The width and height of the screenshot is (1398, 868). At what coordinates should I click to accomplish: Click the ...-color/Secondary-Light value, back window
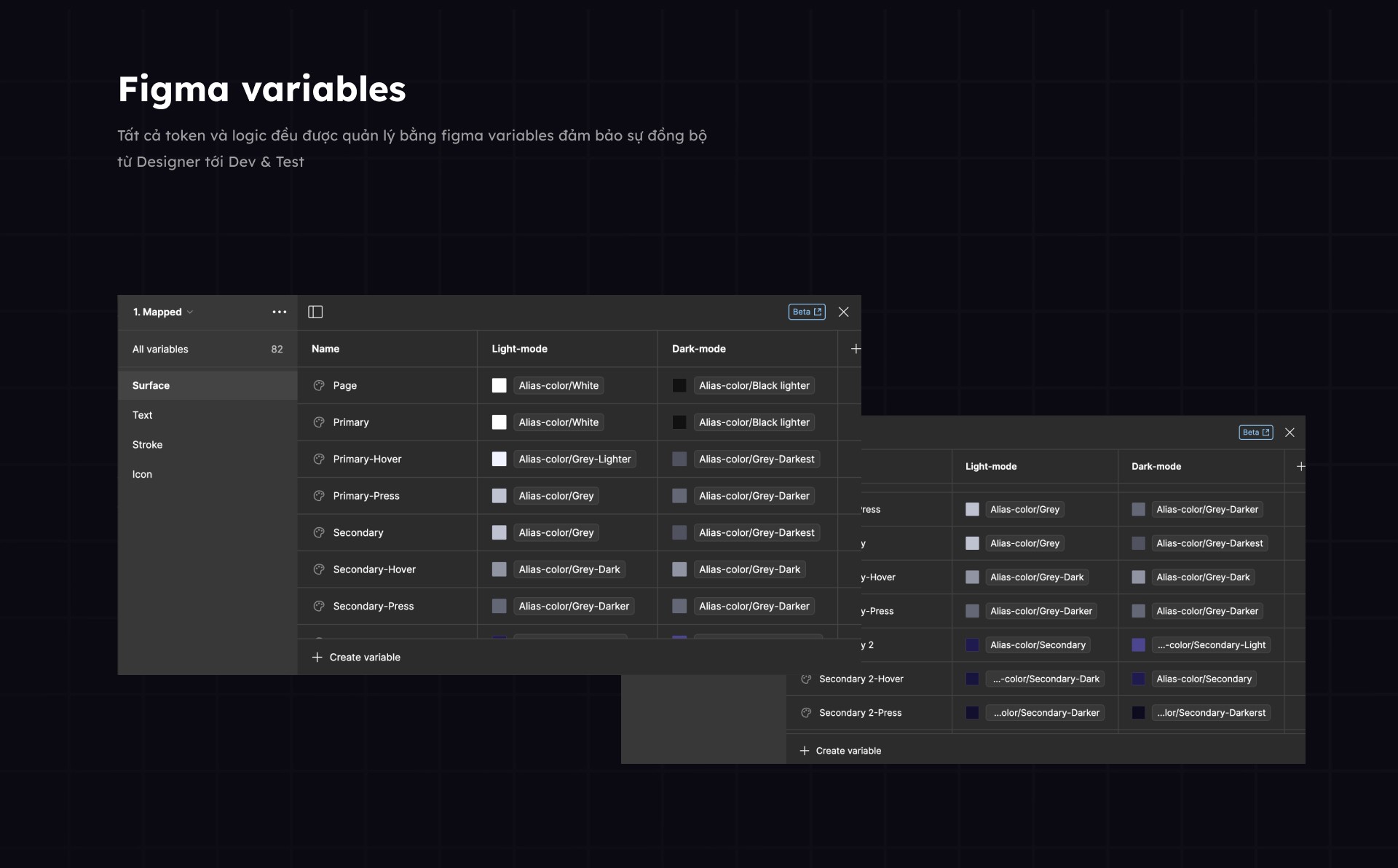[1212, 645]
